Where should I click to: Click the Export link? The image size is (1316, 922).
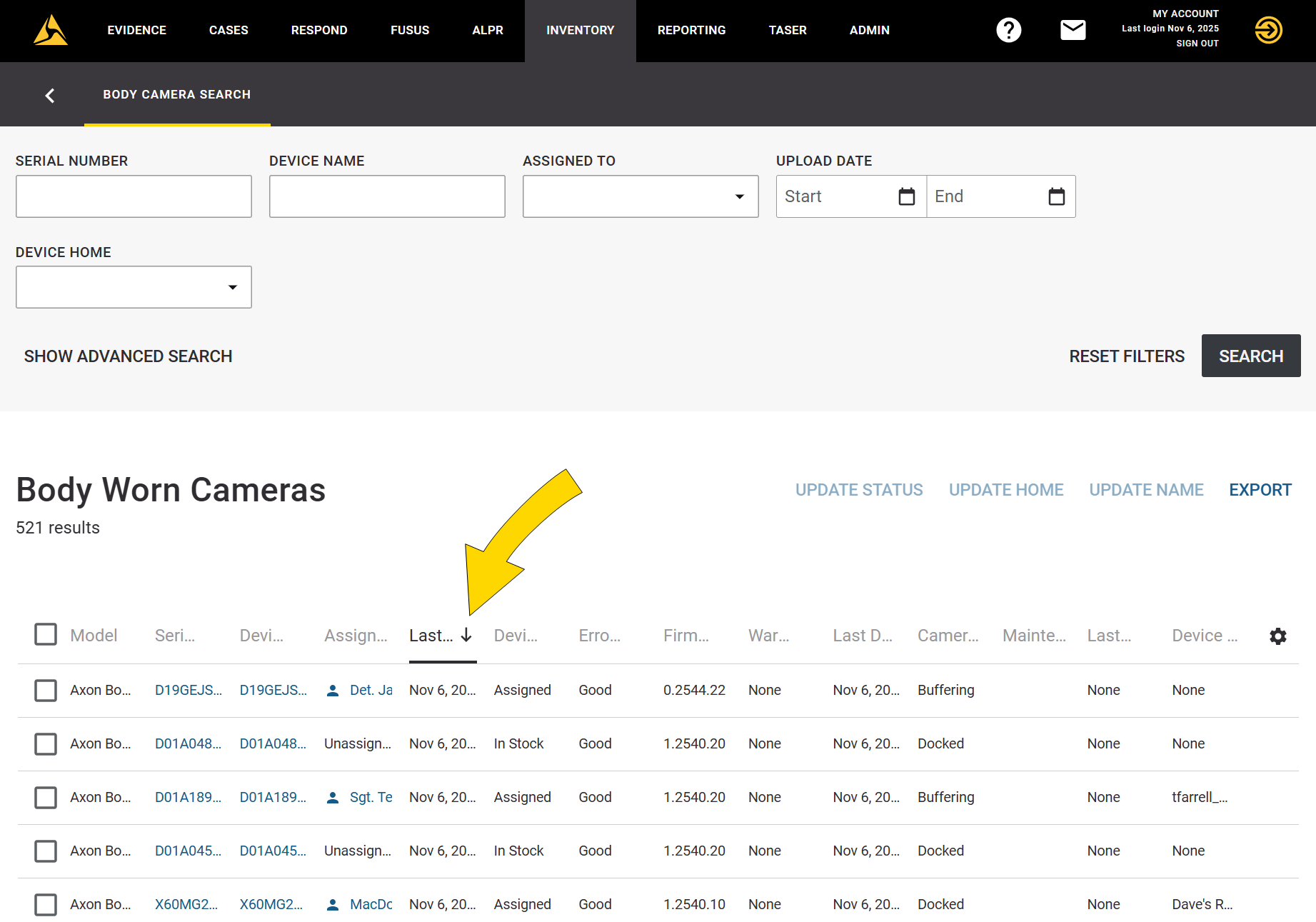coord(1260,490)
